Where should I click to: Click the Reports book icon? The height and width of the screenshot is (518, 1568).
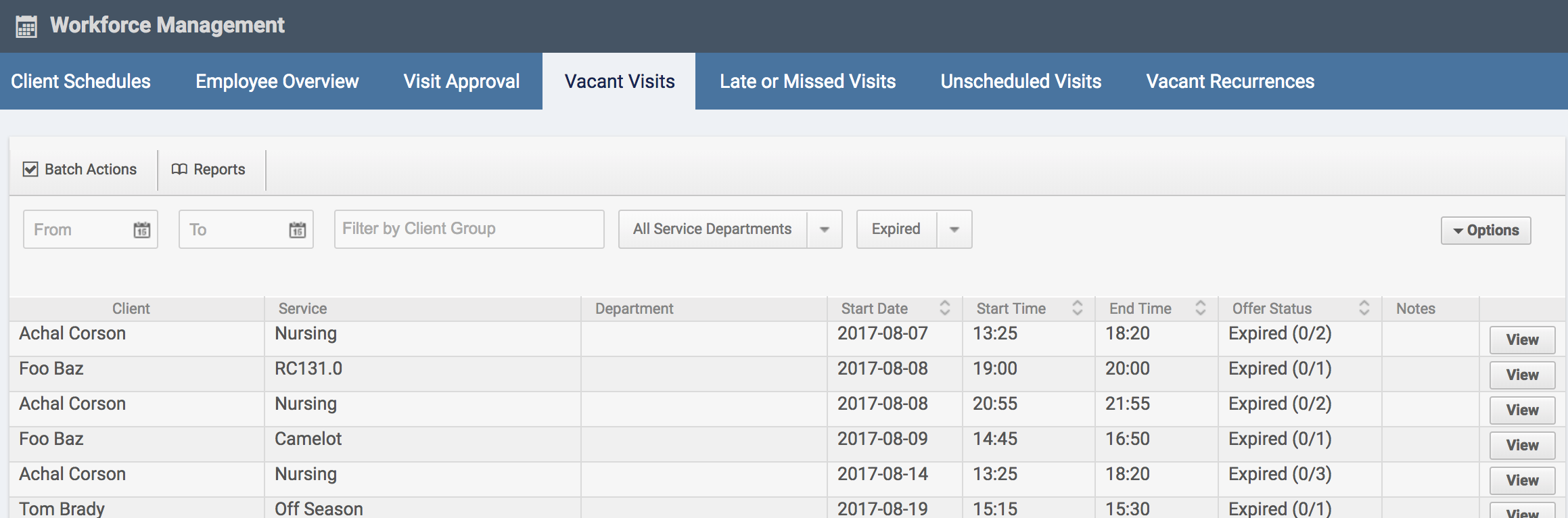pyautogui.click(x=179, y=169)
